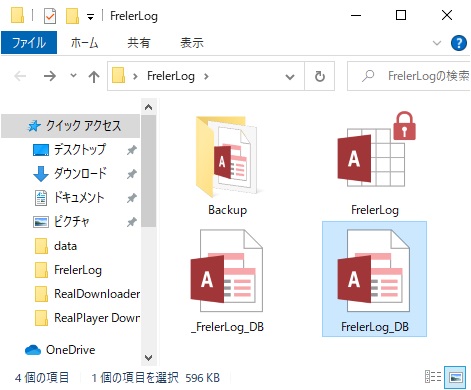The height and width of the screenshot is (390, 471).
Task: Open the ファイル menu tab
Action: tap(29, 43)
